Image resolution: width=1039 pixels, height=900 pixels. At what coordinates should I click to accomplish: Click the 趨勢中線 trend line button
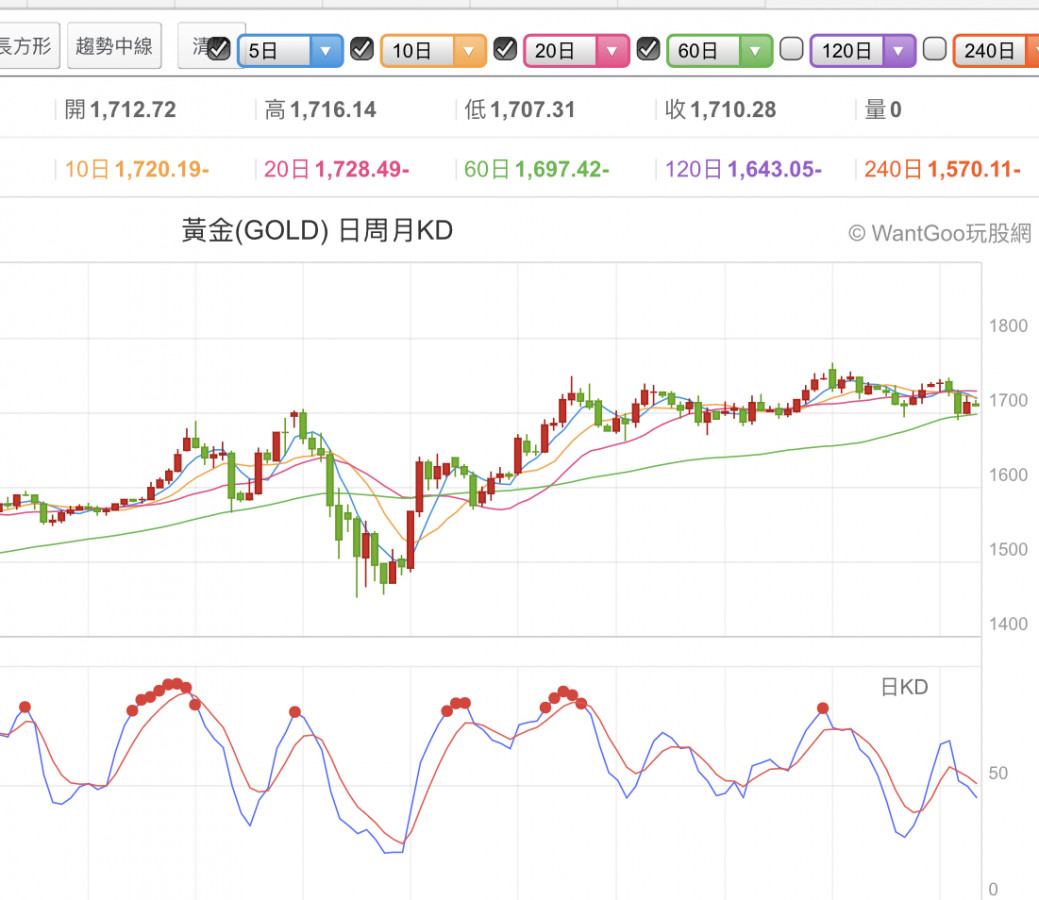click(x=114, y=45)
